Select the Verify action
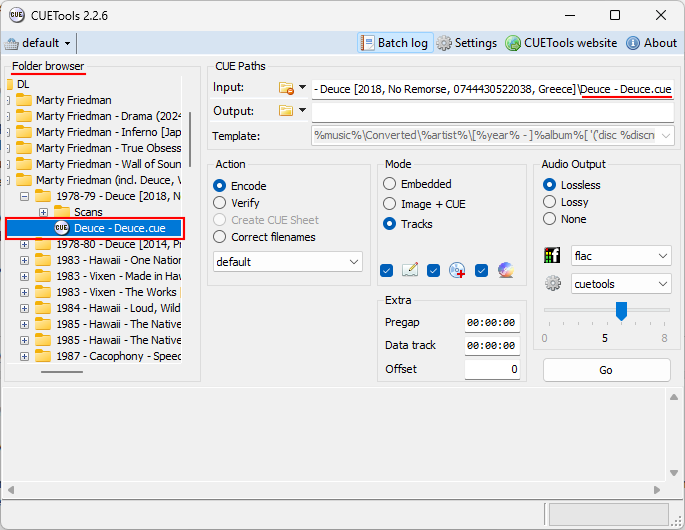 (236, 203)
